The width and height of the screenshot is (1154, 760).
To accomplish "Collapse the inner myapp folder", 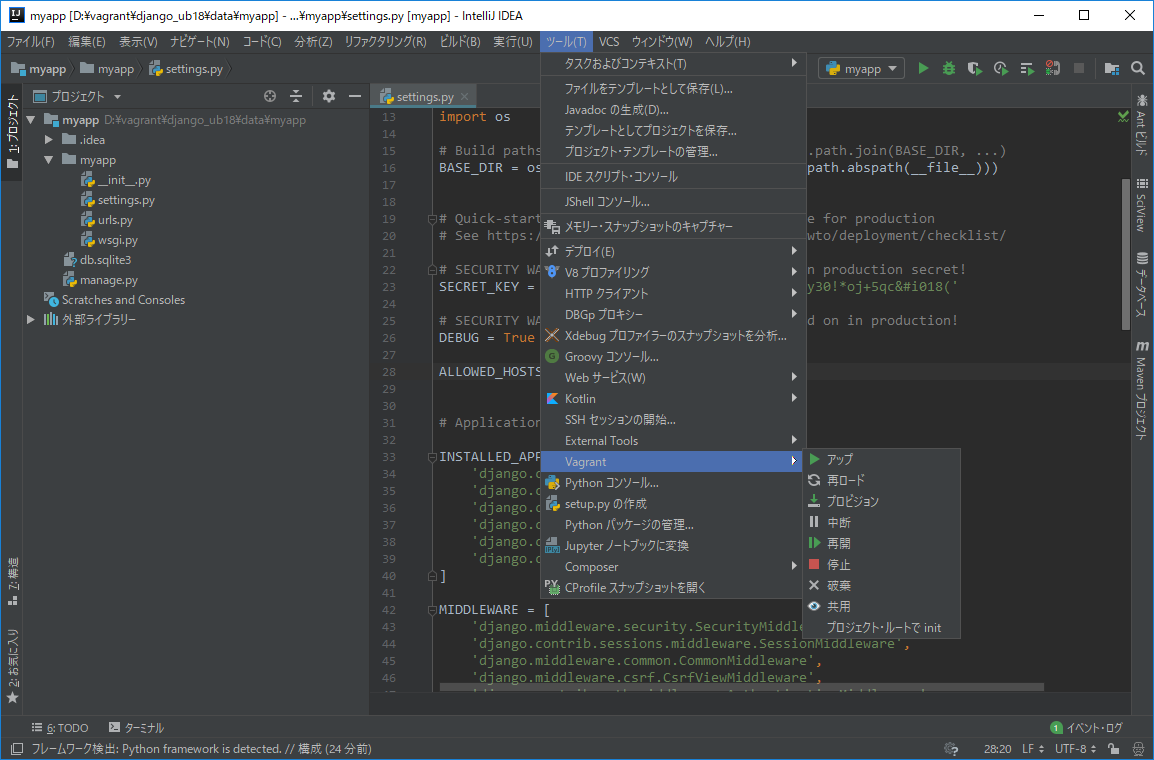I will coord(49,160).
